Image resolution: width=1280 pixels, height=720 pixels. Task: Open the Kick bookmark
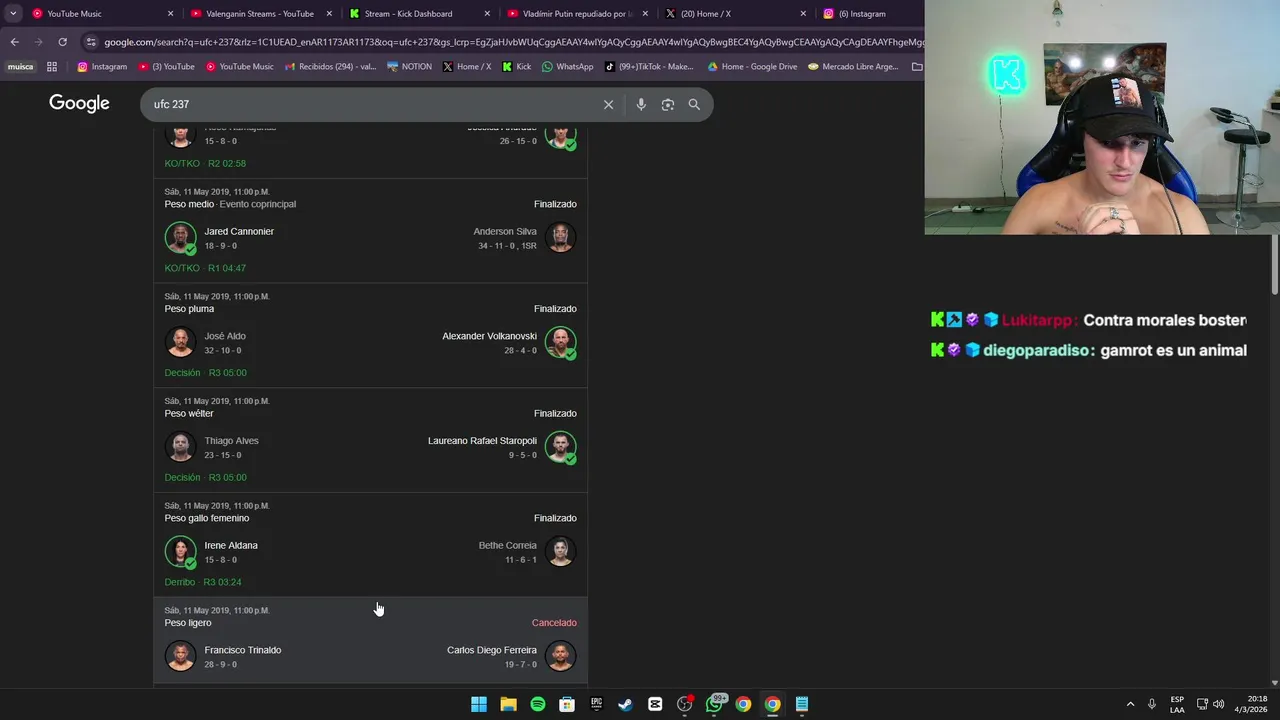(x=517, y=67)
